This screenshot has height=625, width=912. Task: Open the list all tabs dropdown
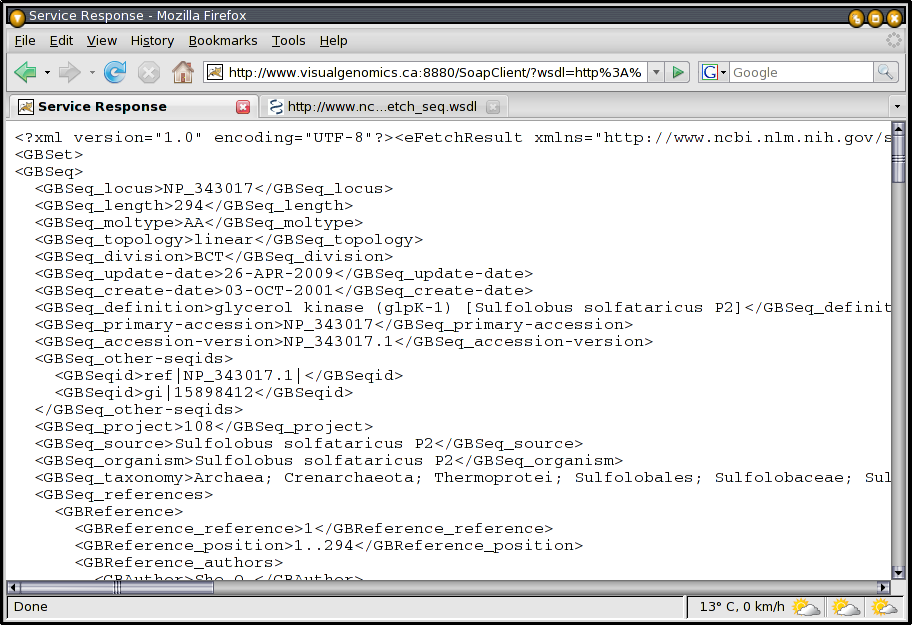click(x=896, y=107)
